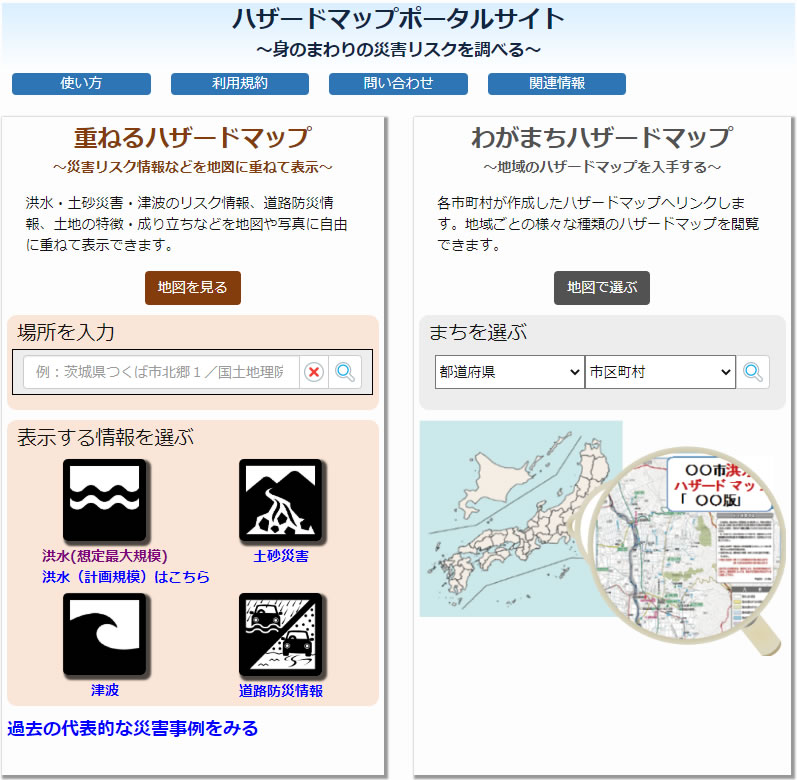Click the まちを選ぶ label text

click(478, 332)
